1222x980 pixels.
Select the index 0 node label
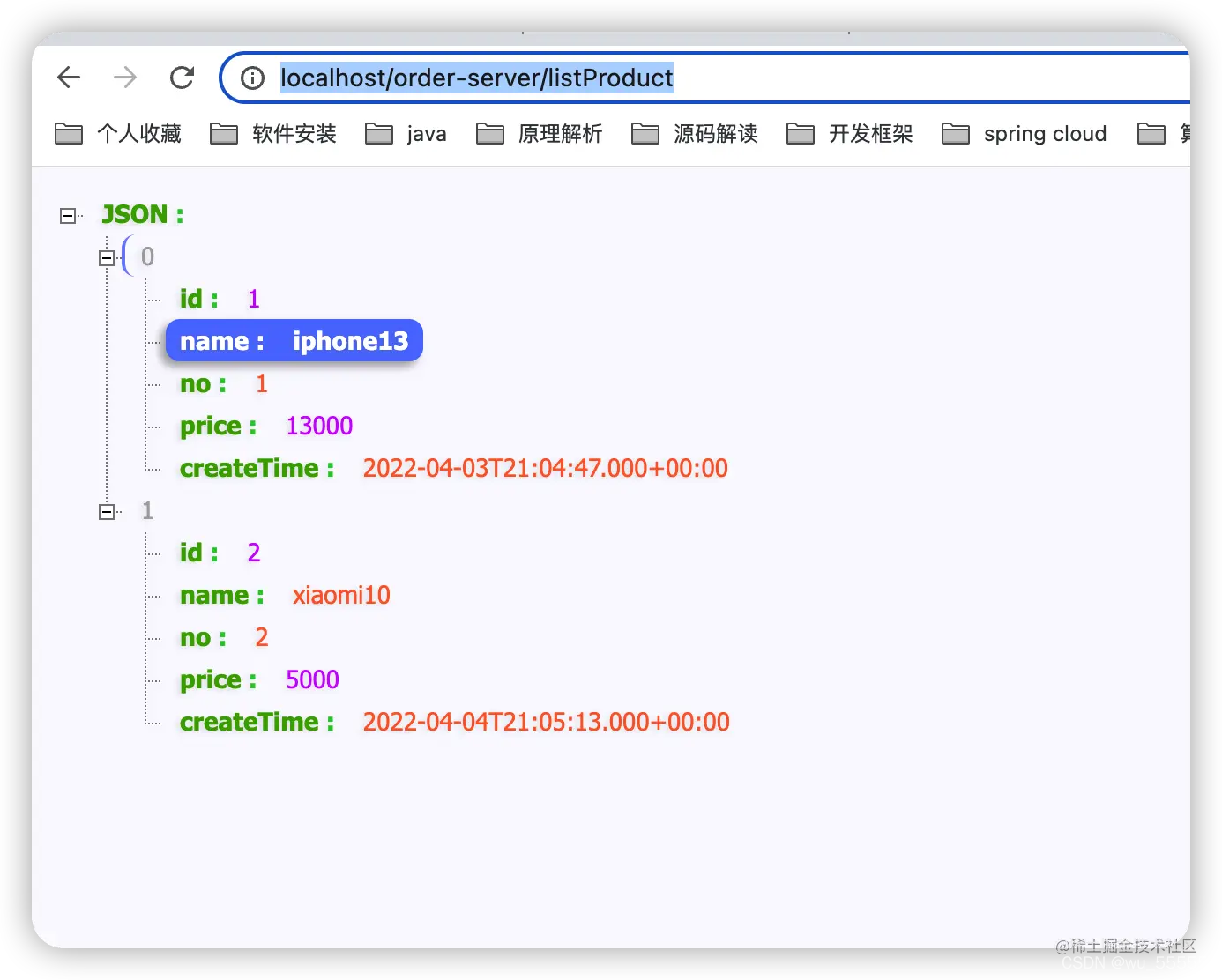[147, 256]
